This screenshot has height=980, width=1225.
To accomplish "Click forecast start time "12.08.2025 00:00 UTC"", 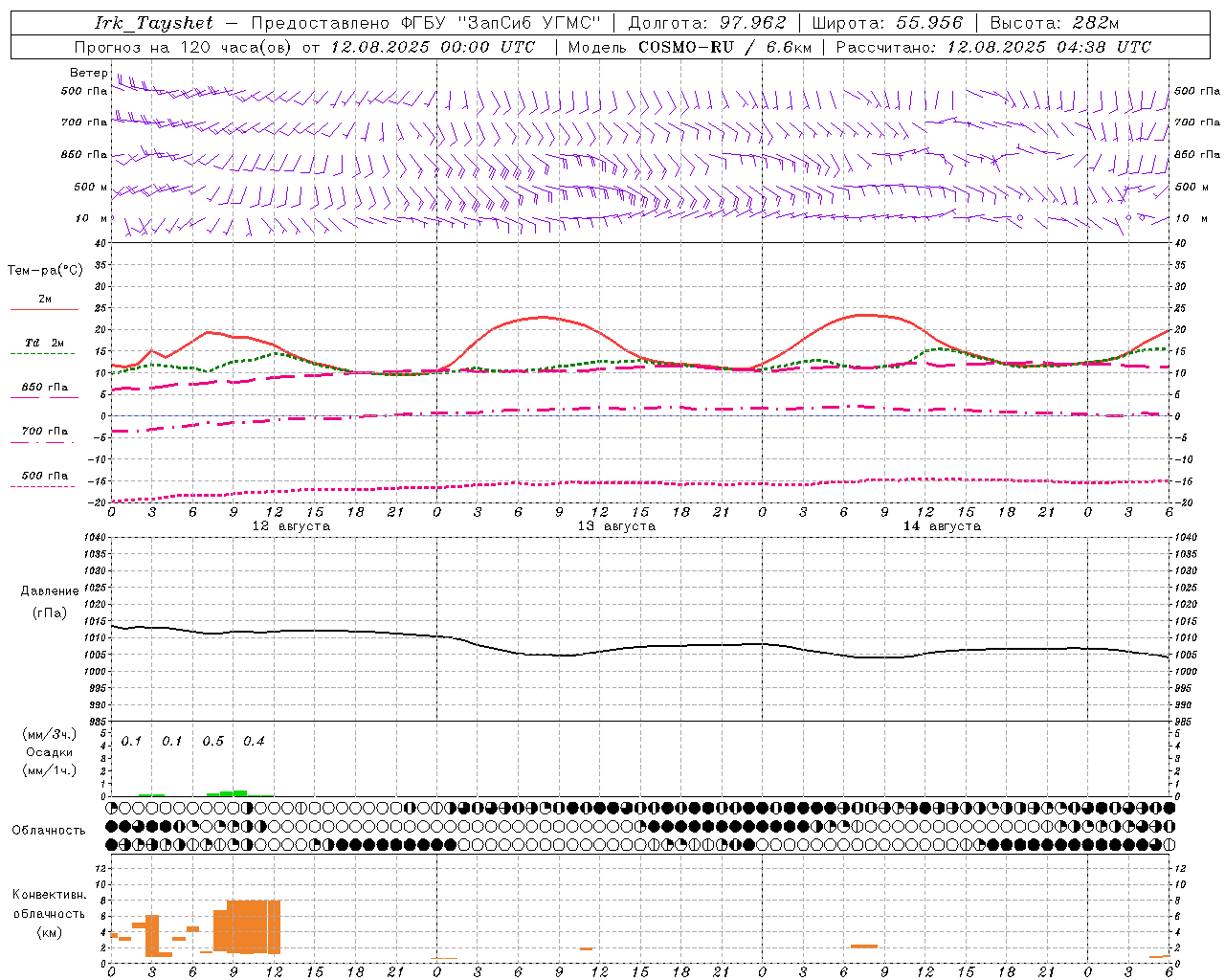I will 433,47.
